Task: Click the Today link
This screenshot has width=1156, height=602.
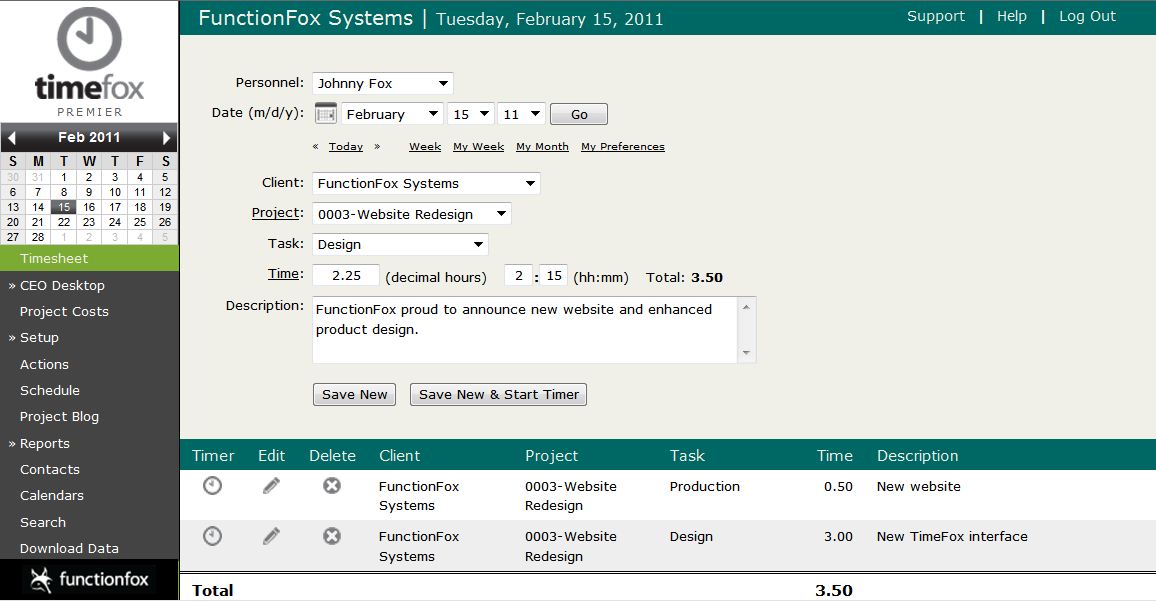Action: [x=346, y=147]
